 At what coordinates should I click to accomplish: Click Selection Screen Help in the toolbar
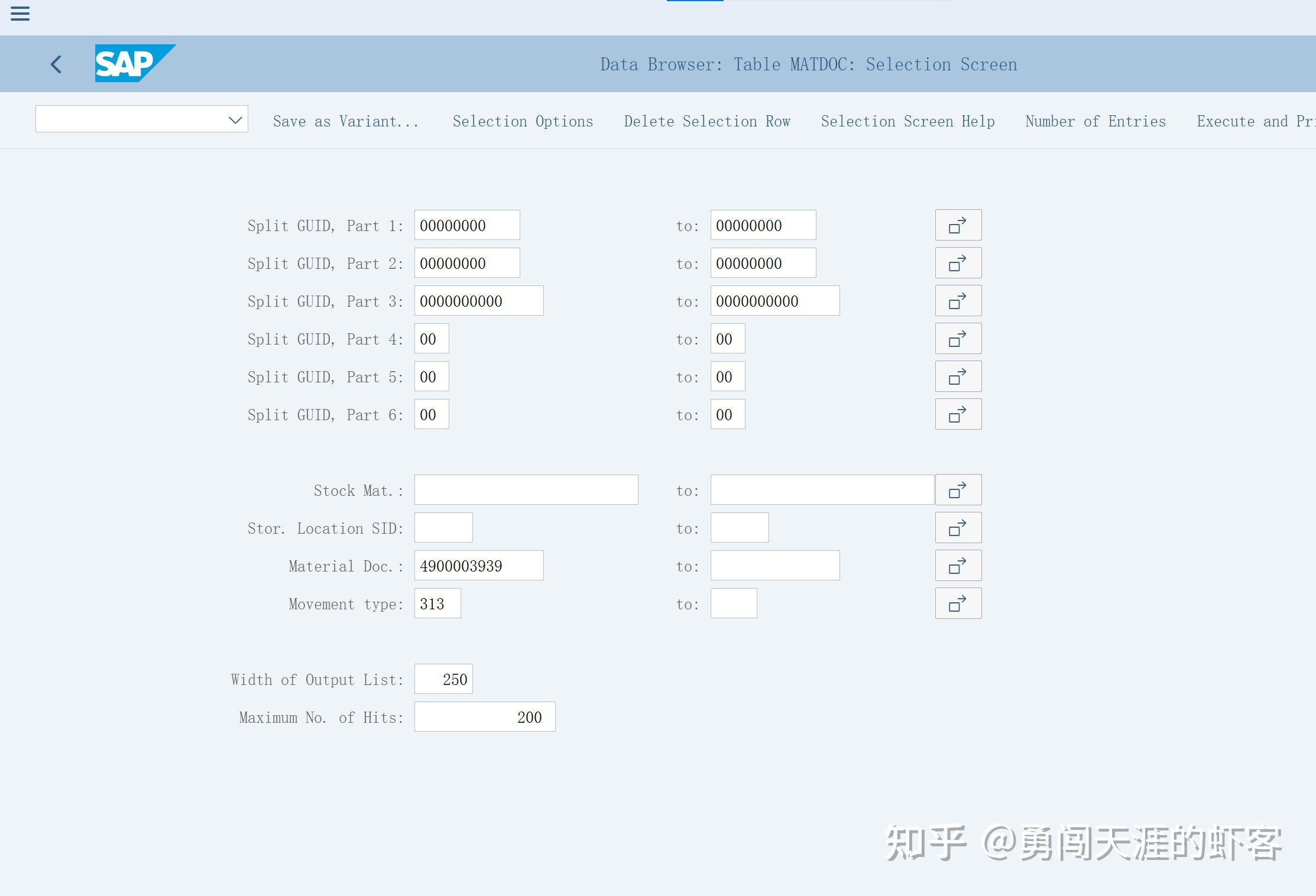tap(907, 121)
